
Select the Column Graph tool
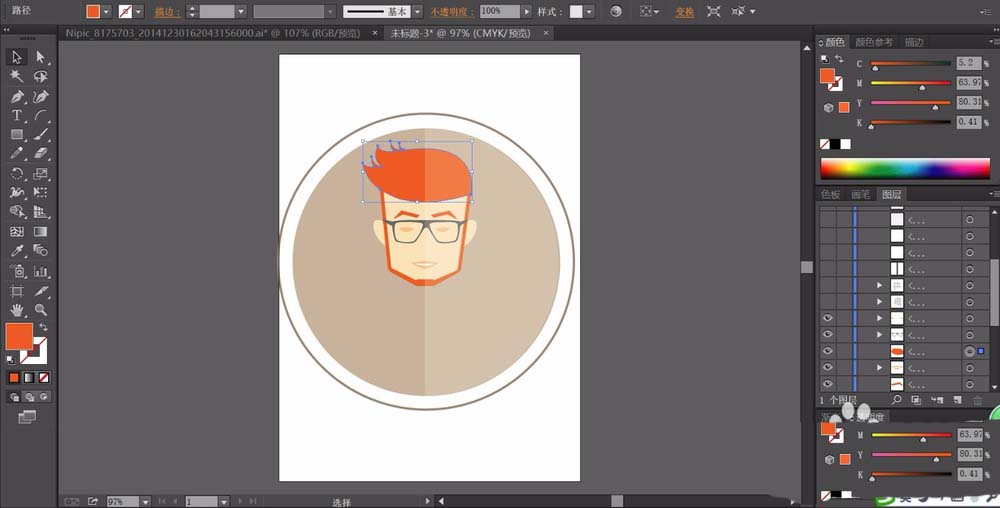click(40, 271)
